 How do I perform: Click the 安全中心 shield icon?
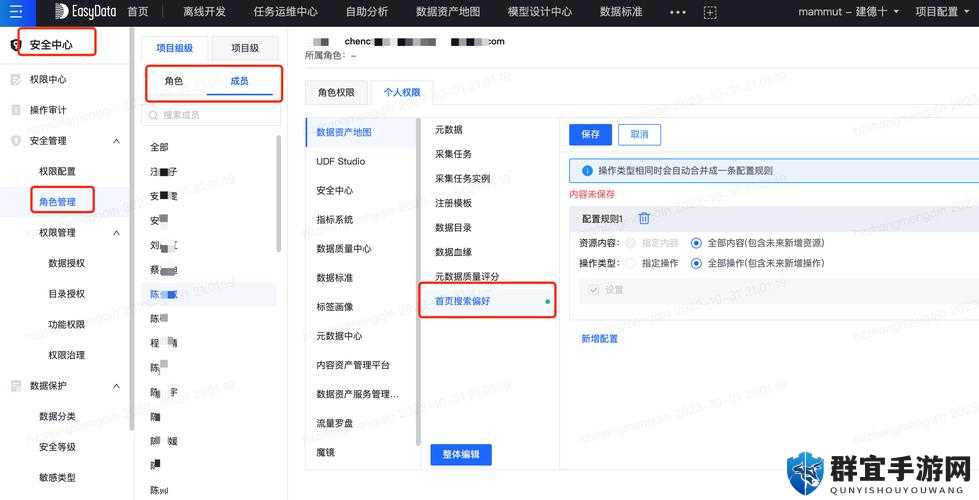coord(16,45)
